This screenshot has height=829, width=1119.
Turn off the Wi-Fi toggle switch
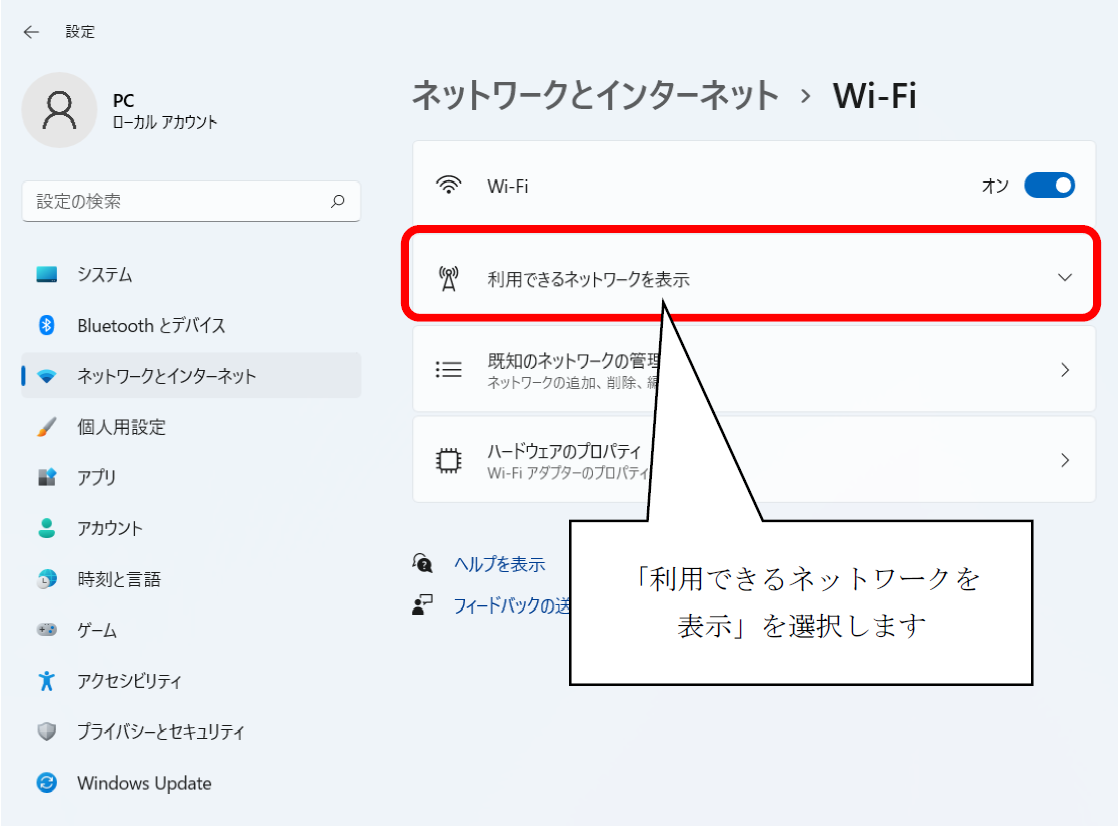[1049, 185]
